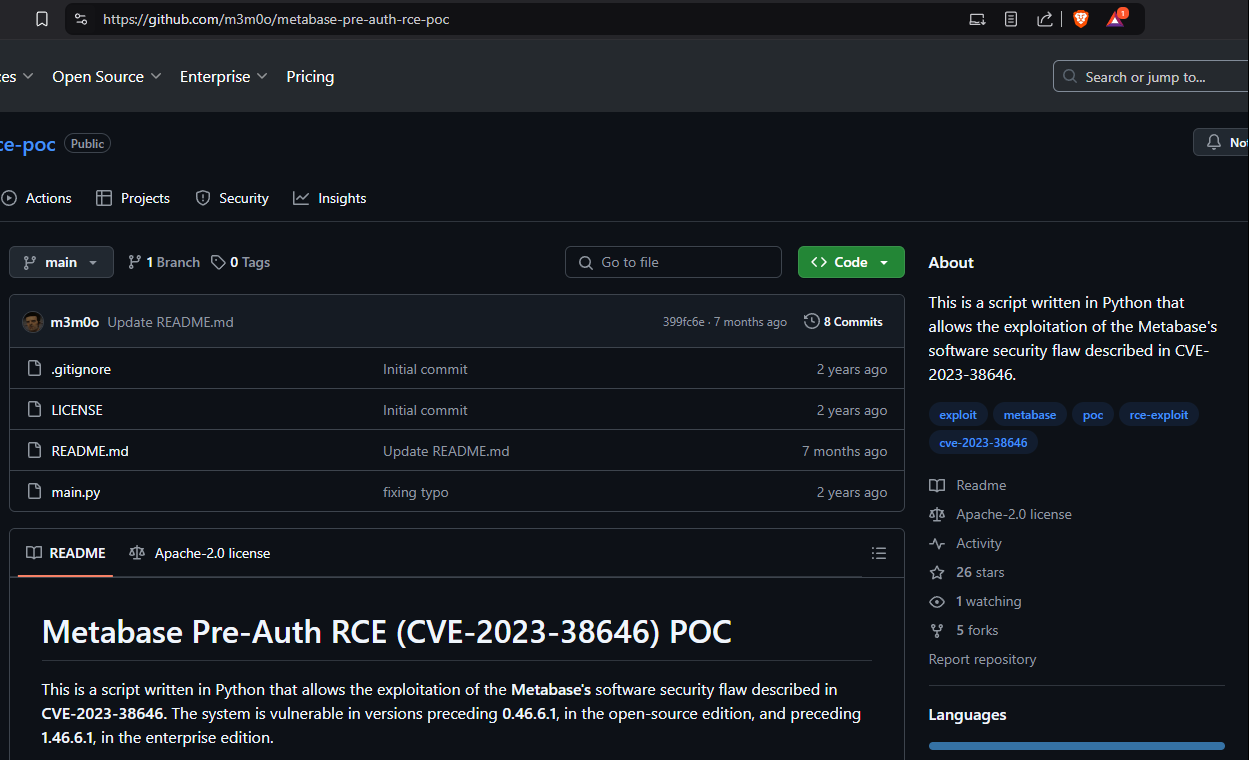The height and width of the screenshot is (760, 1249).
Task: Click the share icon in address bar
Action: point(1044,19)
